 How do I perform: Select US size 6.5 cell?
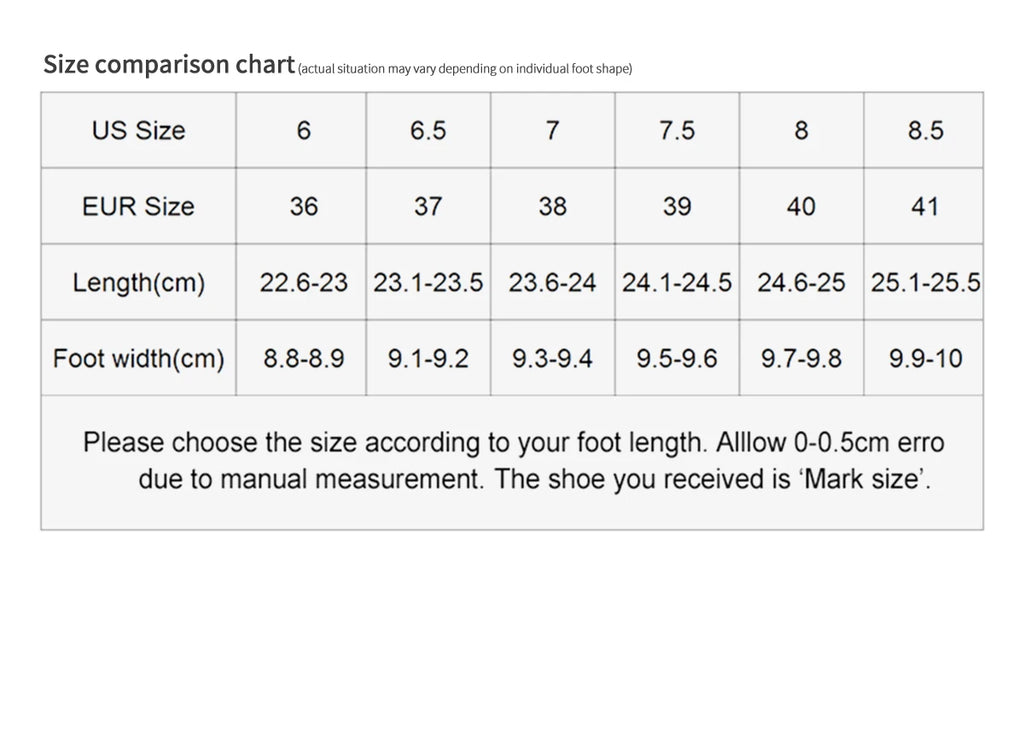pos(428,130)
